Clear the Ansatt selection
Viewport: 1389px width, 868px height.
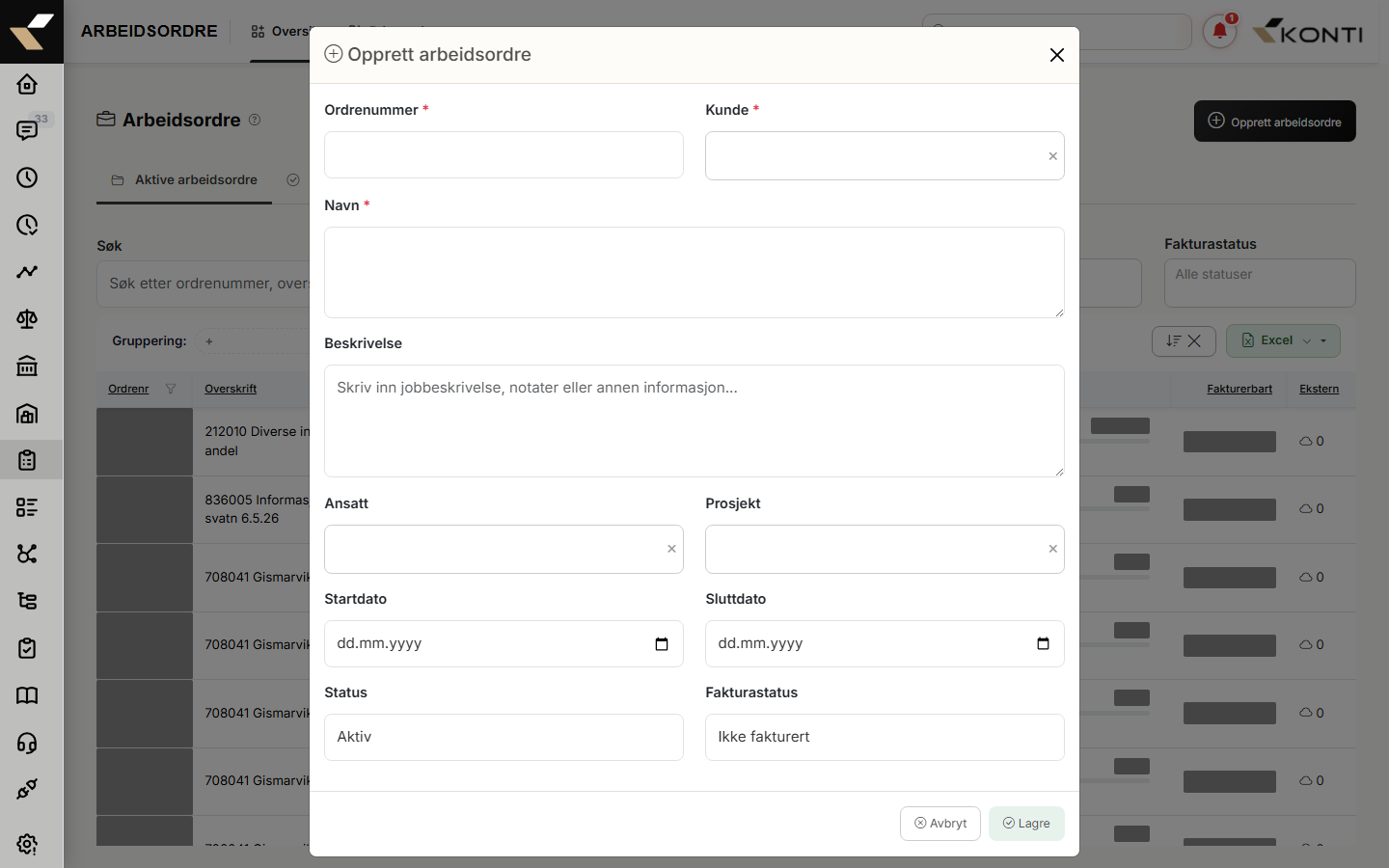pyautogui.click(x=671, y=549)
